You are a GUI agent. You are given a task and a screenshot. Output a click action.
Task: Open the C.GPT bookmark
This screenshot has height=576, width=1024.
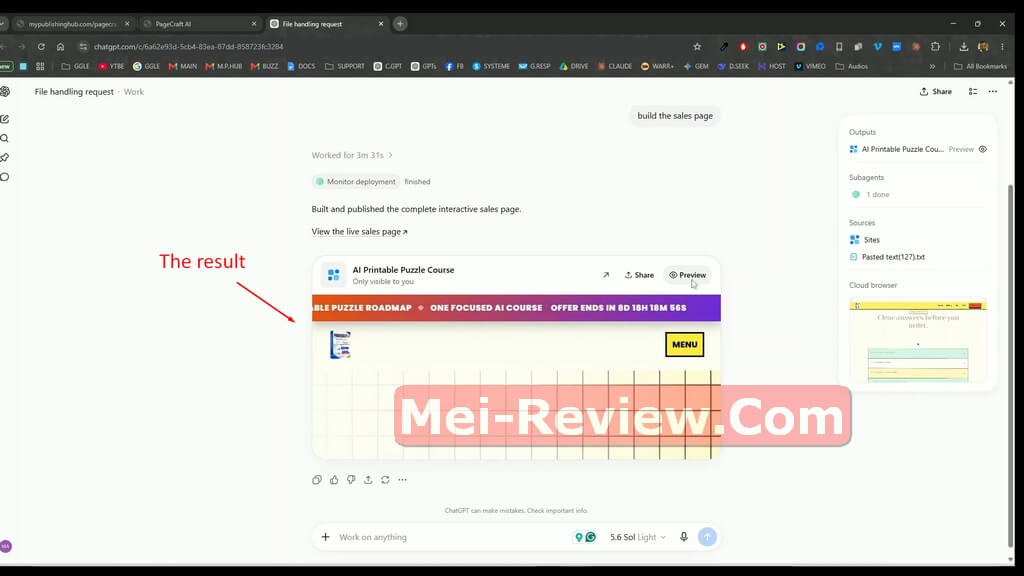pyautogui.click(x=387, y=66)
